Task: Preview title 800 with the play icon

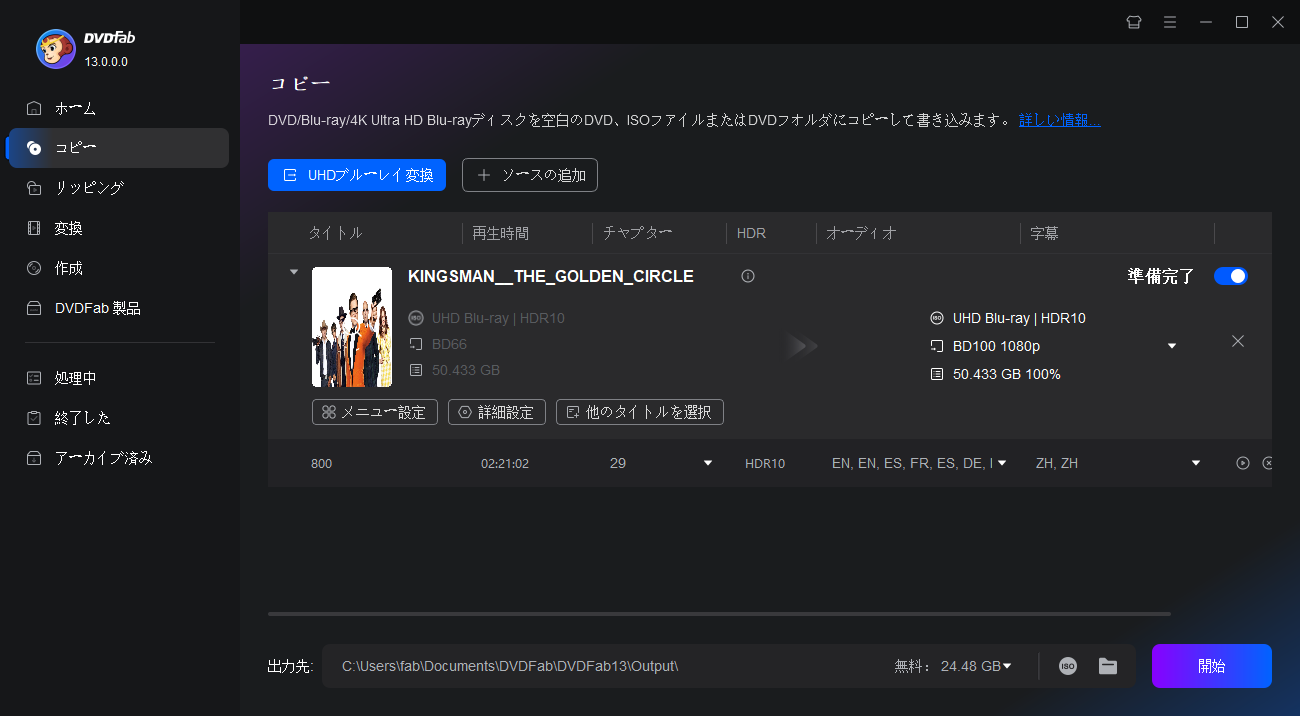Action: [x=1243, y=463]
